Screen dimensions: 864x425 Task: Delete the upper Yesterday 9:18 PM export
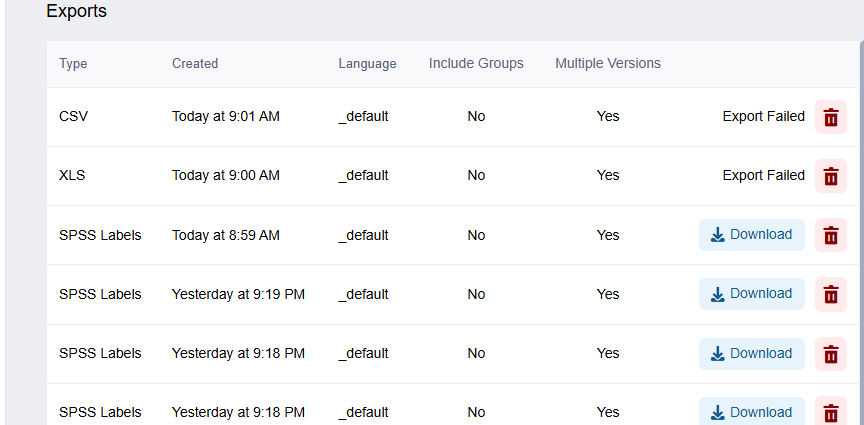coord(830,353)
